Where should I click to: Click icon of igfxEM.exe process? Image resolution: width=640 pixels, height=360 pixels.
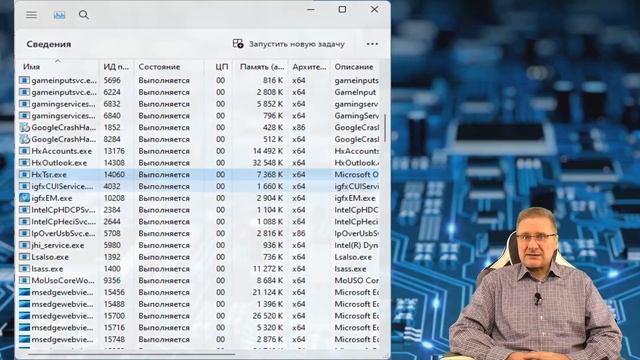tap(24, 198)
